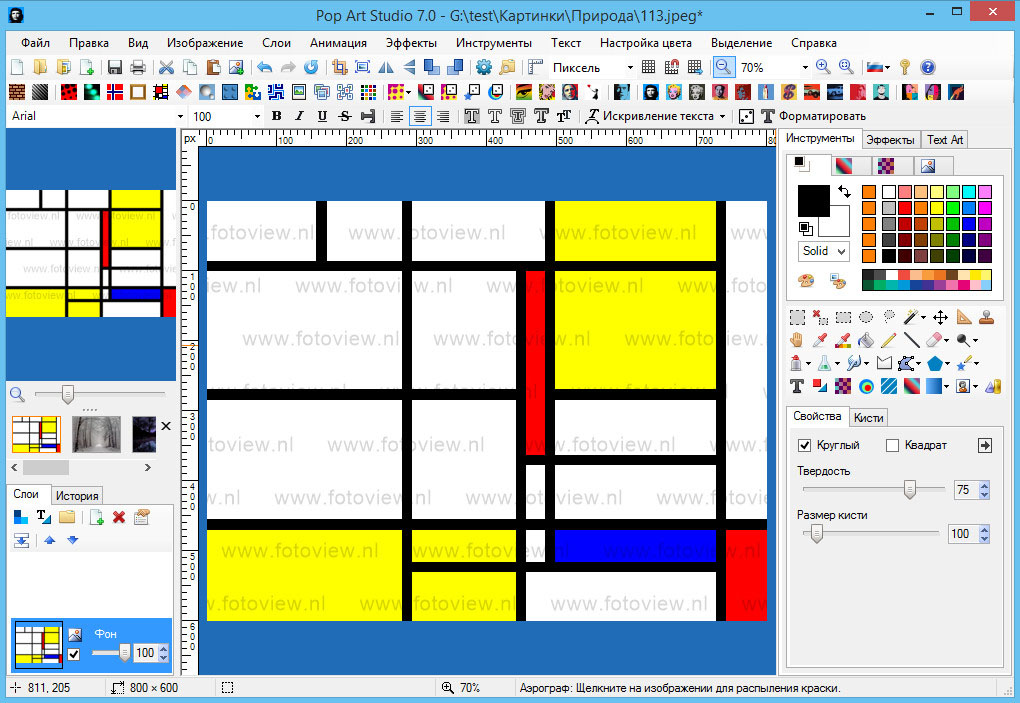Select the elliptical selection tool
This screenshot has height=703, width=1020.
[x=866, y=317]
